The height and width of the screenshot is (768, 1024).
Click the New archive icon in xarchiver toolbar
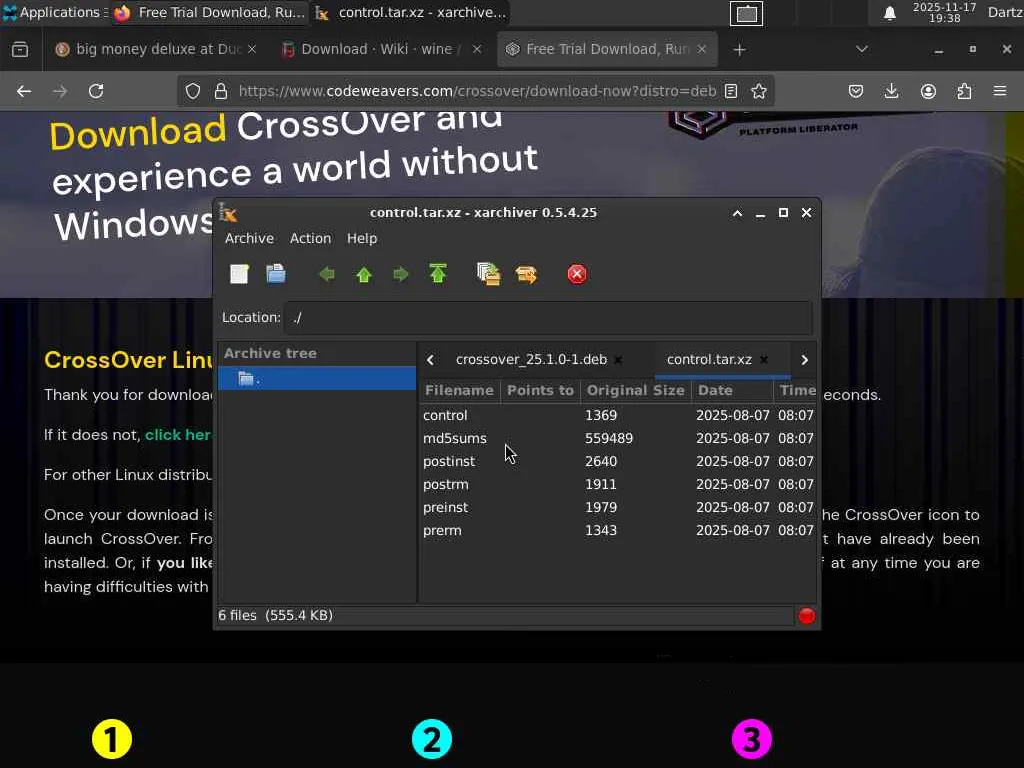239,274
